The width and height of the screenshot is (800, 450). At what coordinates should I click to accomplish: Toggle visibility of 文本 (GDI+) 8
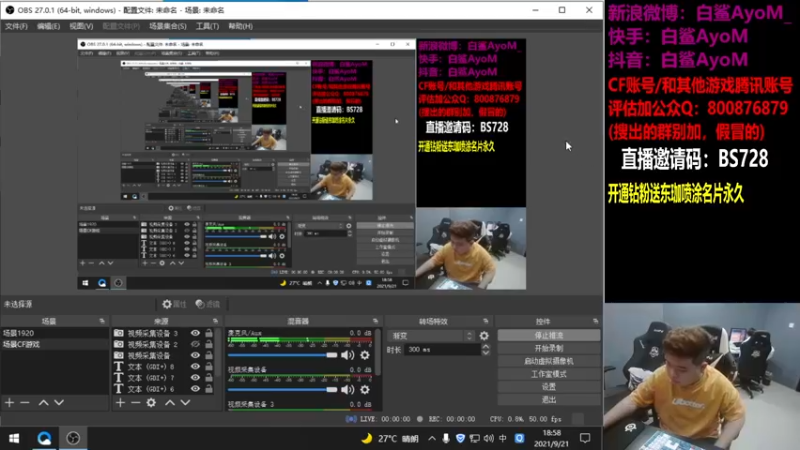click(x=195, y=366)
